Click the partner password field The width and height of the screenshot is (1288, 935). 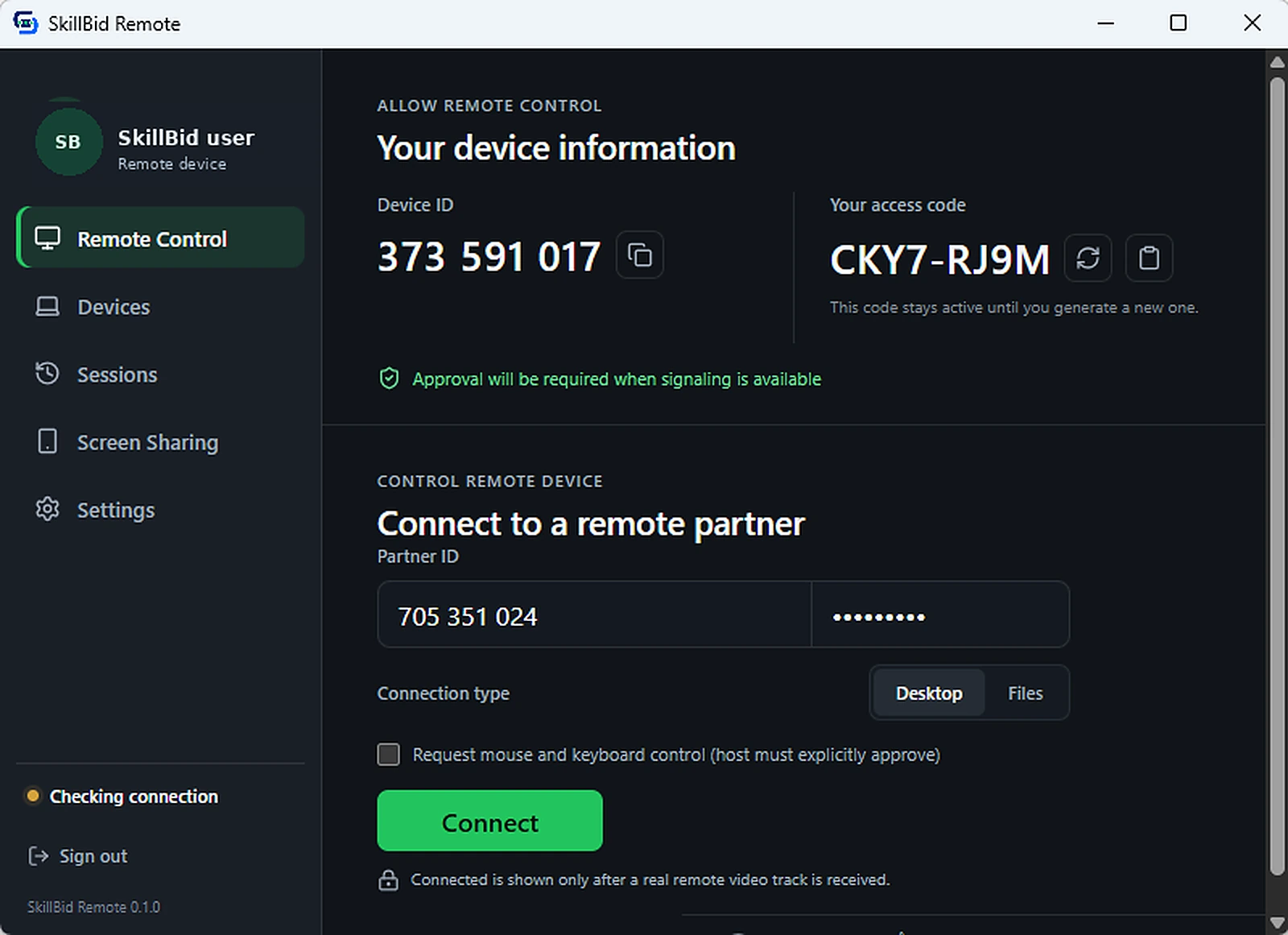click(x=940, y=614)
